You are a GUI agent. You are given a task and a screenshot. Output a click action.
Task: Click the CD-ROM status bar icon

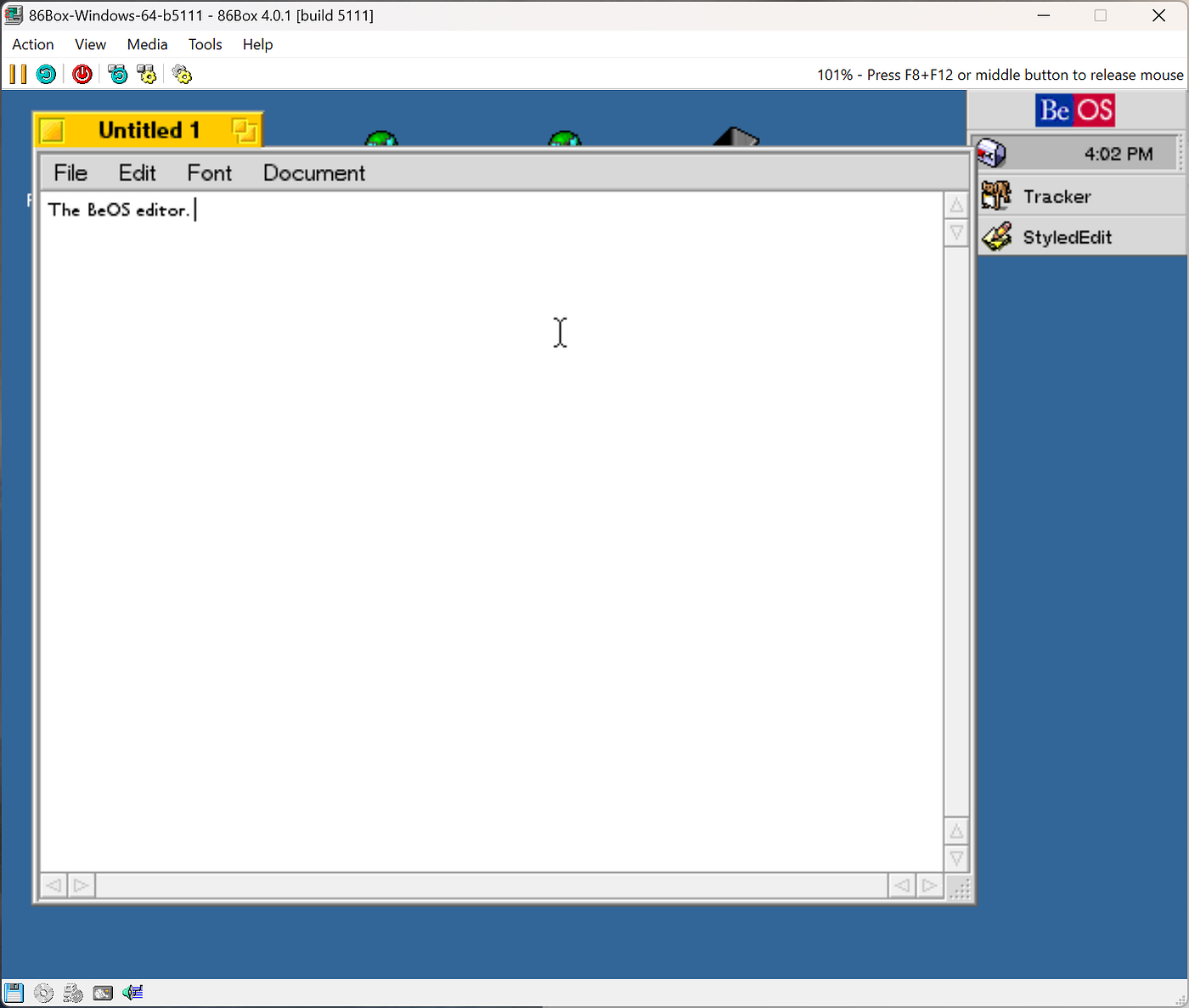point(42,992)
